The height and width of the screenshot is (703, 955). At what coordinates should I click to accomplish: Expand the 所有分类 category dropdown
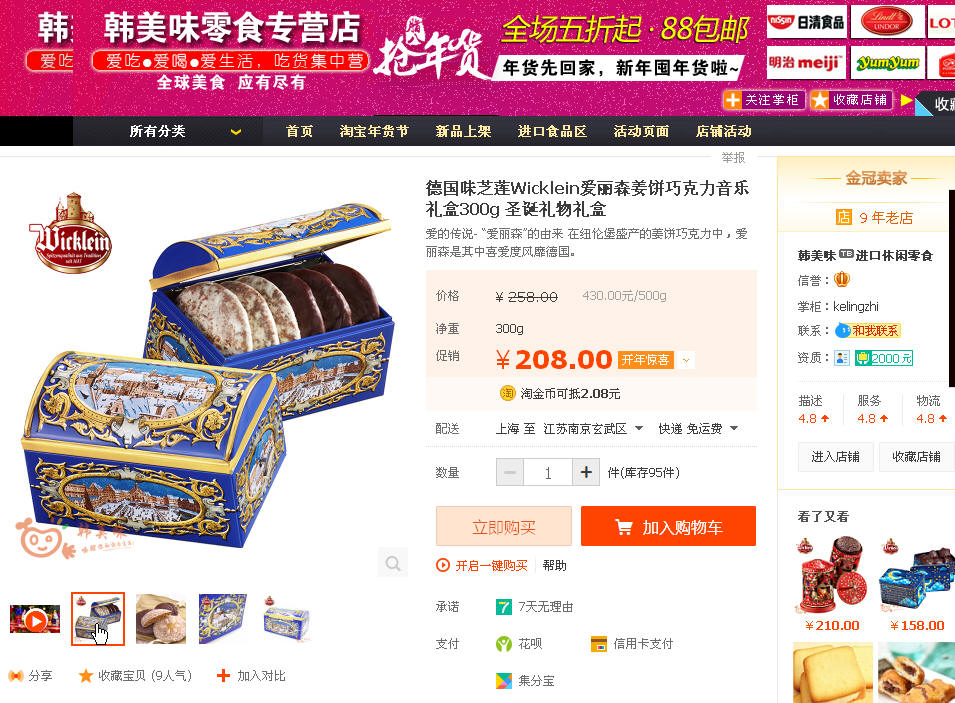236,132
